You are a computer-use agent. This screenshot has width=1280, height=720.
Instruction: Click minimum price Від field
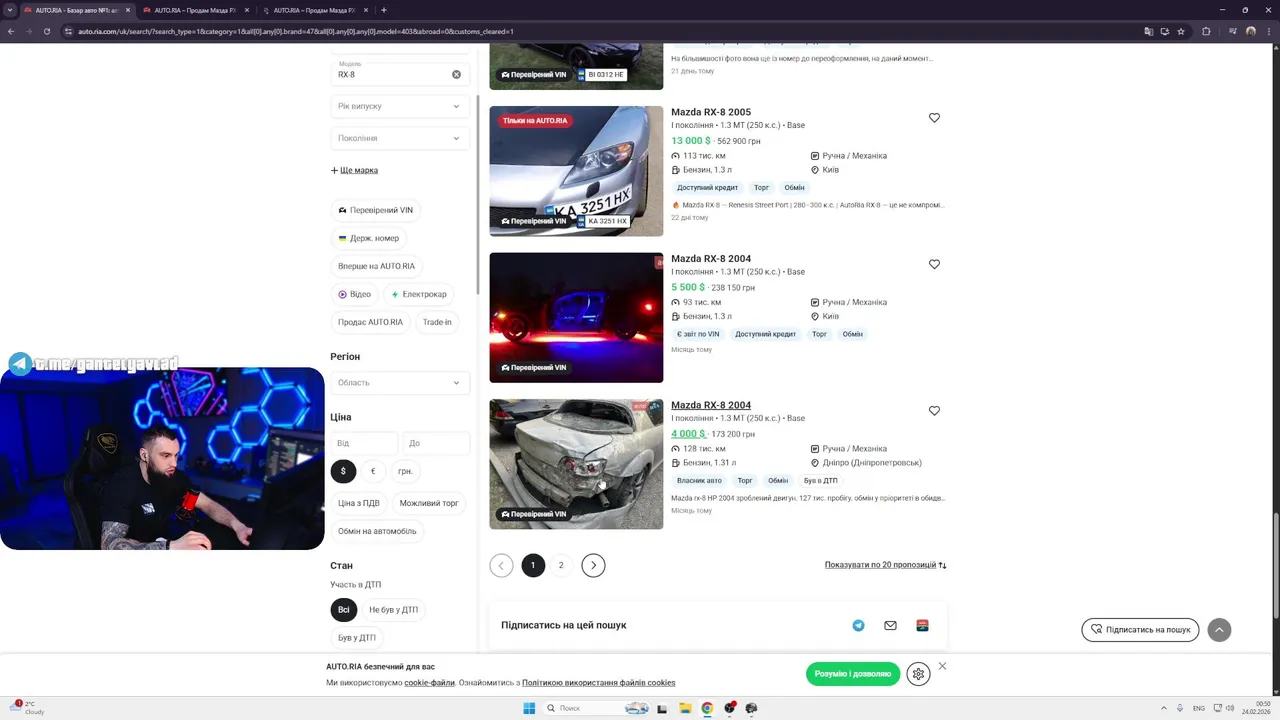364,443
